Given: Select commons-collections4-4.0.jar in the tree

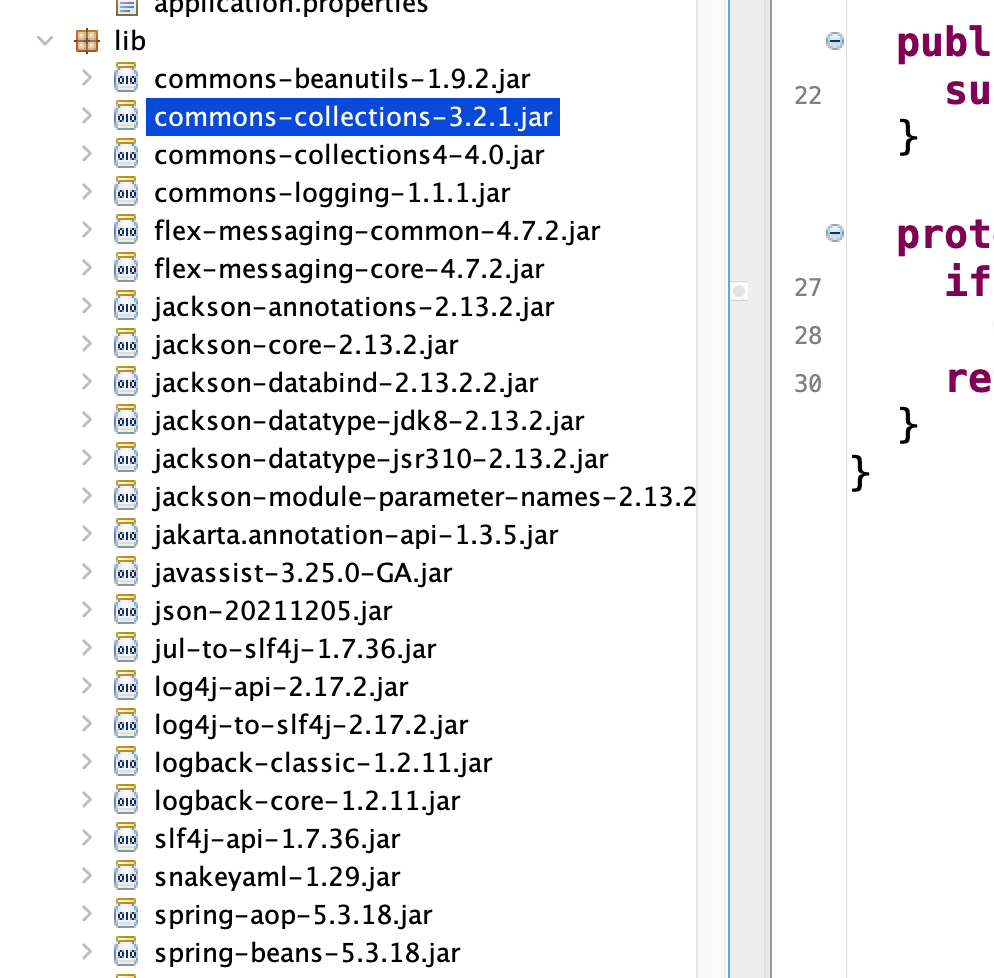Looking at the screenshot, I should (x=349, y=155).
